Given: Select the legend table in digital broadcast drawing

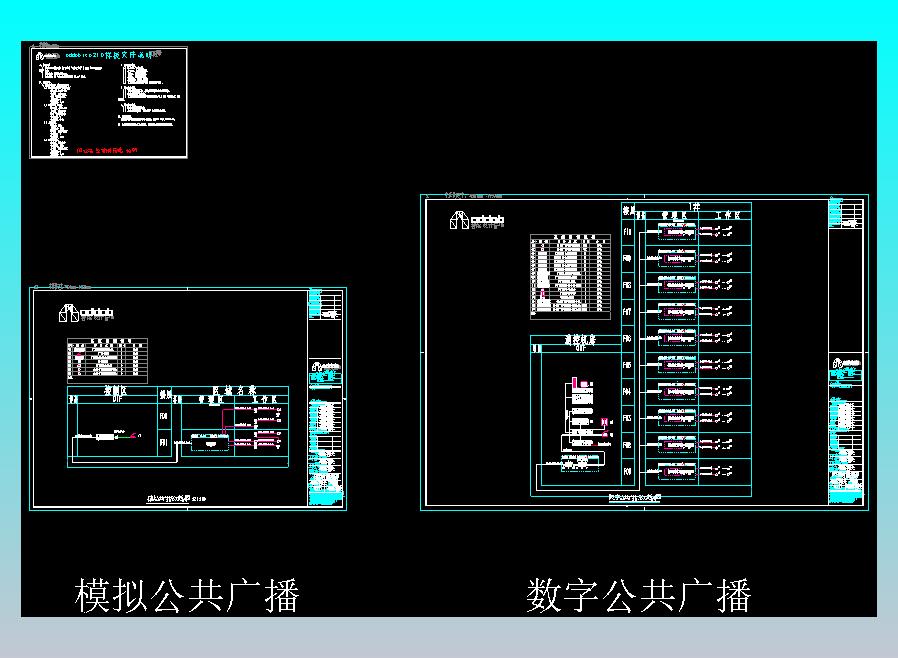Looking at the screenshot, I should pyautogui.click(x=570, y=275).
